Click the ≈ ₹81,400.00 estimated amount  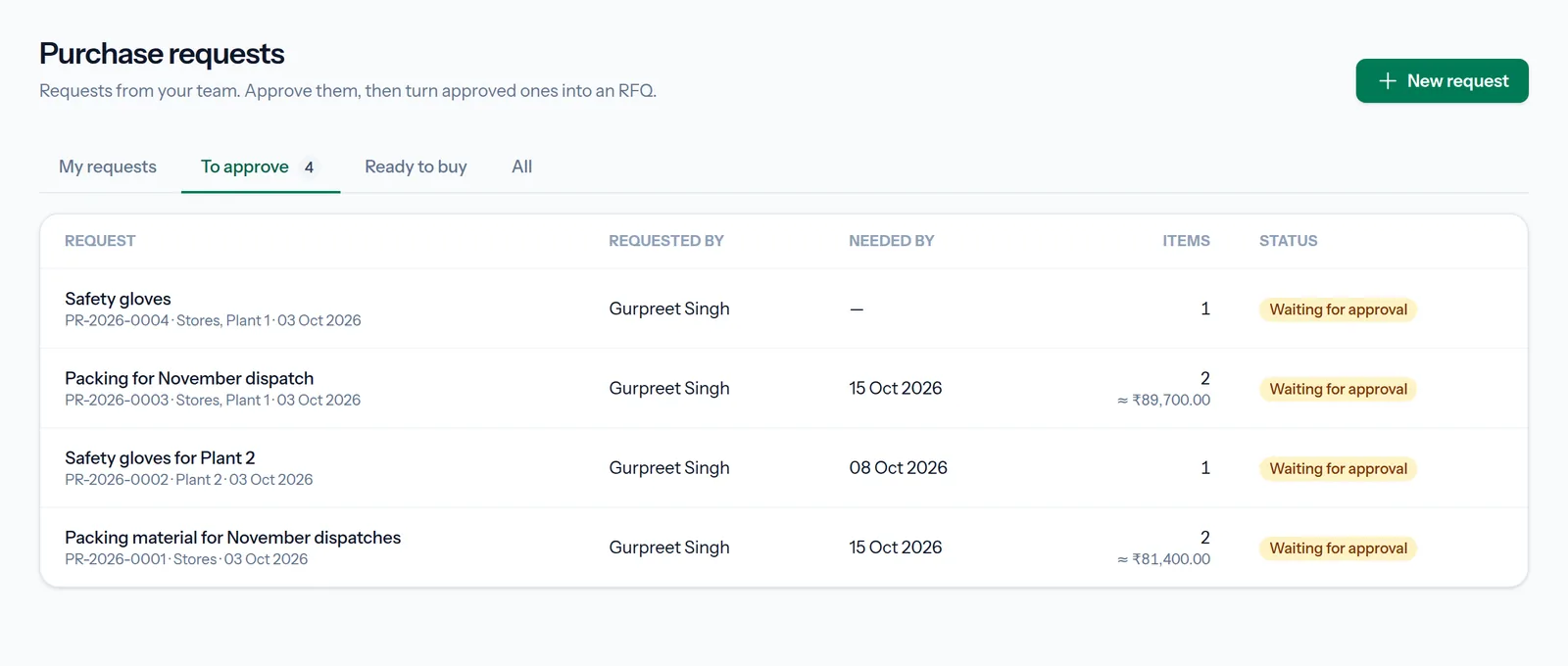pyautogui.click(x=1163, y=559)
